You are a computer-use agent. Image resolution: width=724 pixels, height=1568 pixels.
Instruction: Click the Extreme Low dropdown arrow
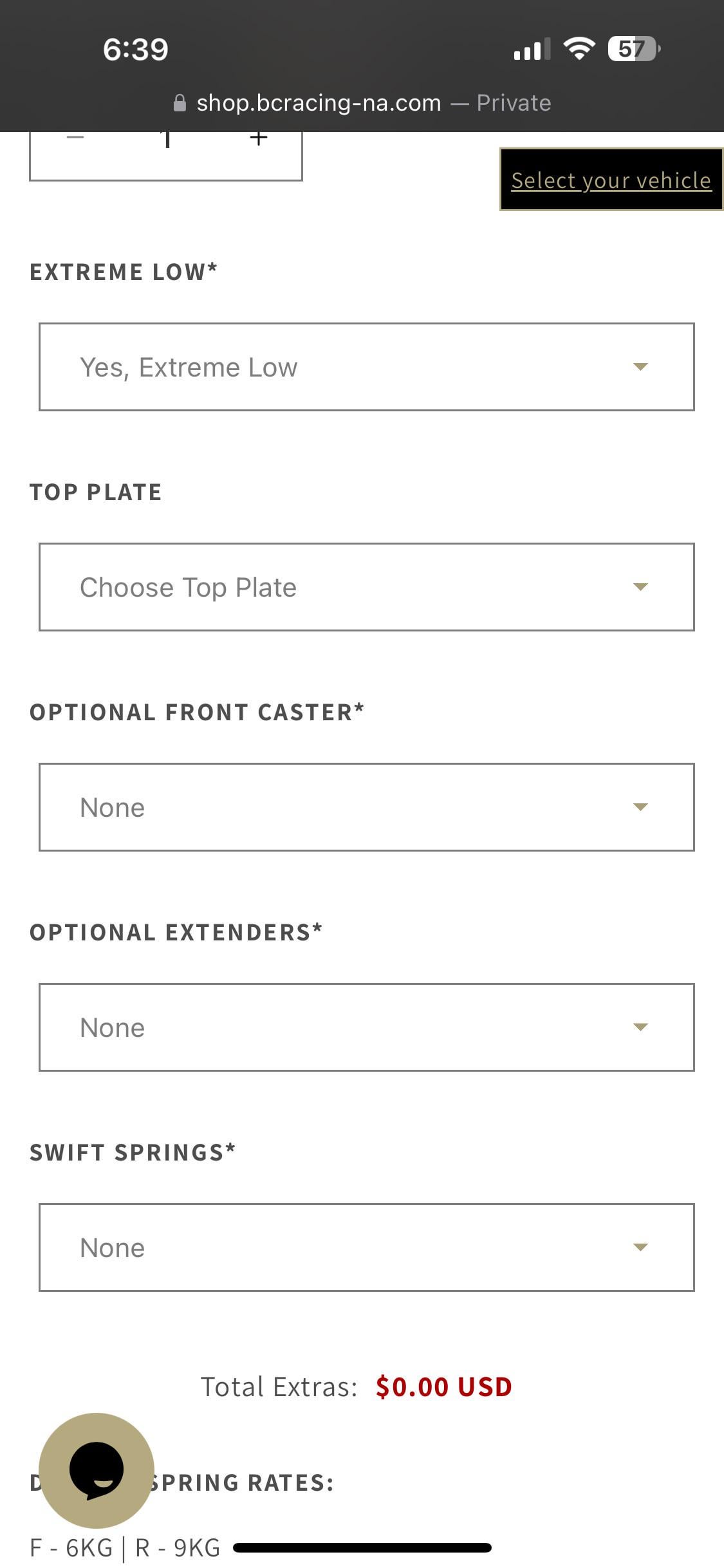point(640,367)
